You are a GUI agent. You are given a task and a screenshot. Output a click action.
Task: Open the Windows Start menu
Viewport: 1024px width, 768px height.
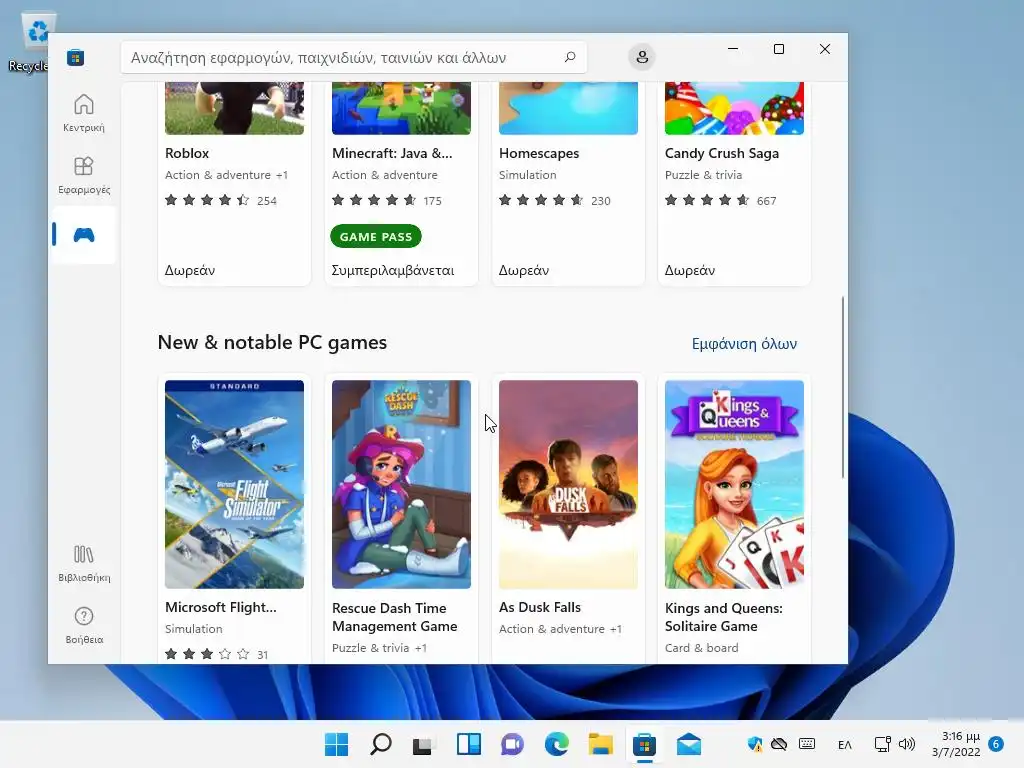(337, 744)
